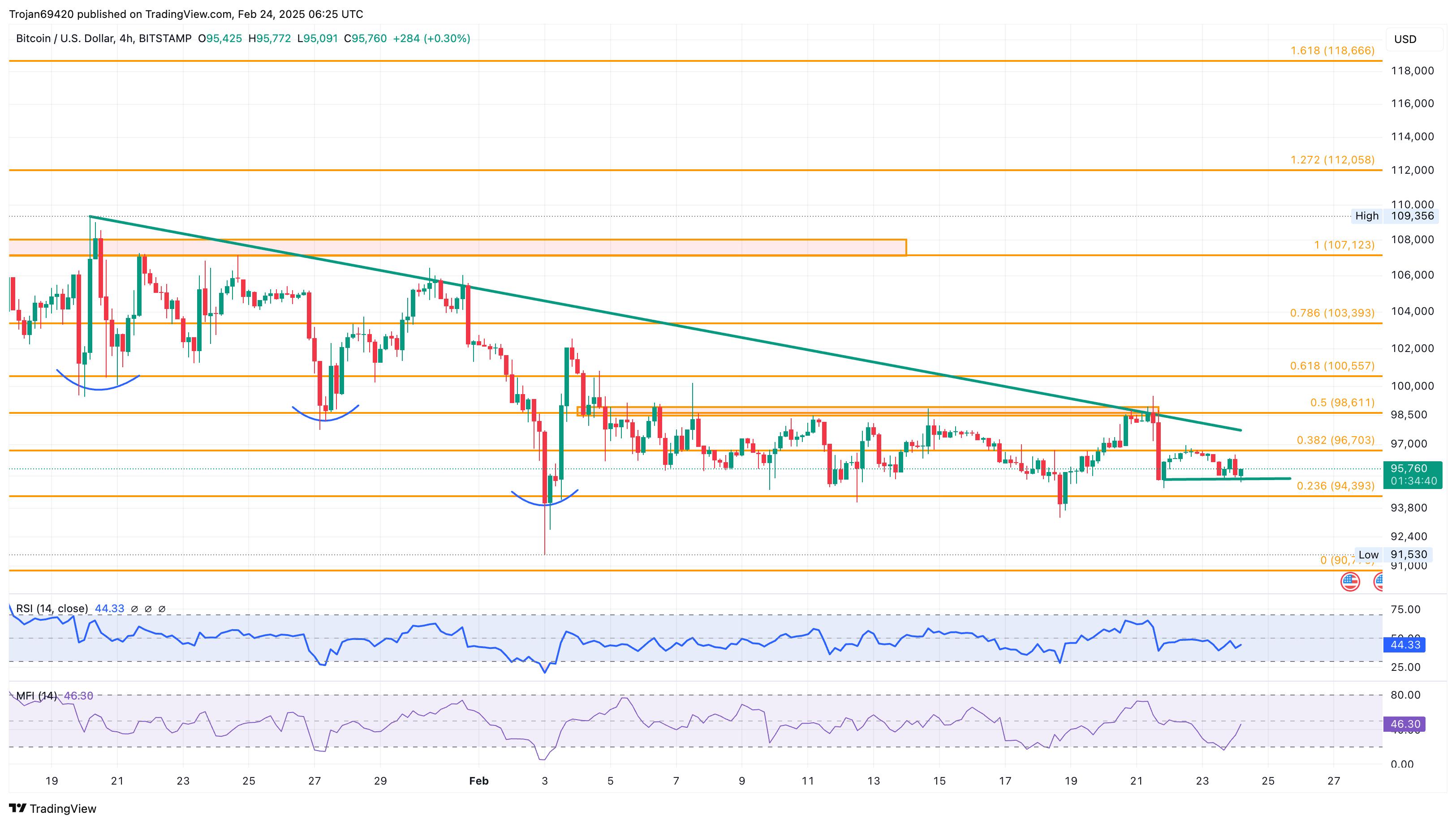Image resolution: width=1456 pixels, height=824 pixels.
Task: Click the open value O95,425
Action: point(220,39)
